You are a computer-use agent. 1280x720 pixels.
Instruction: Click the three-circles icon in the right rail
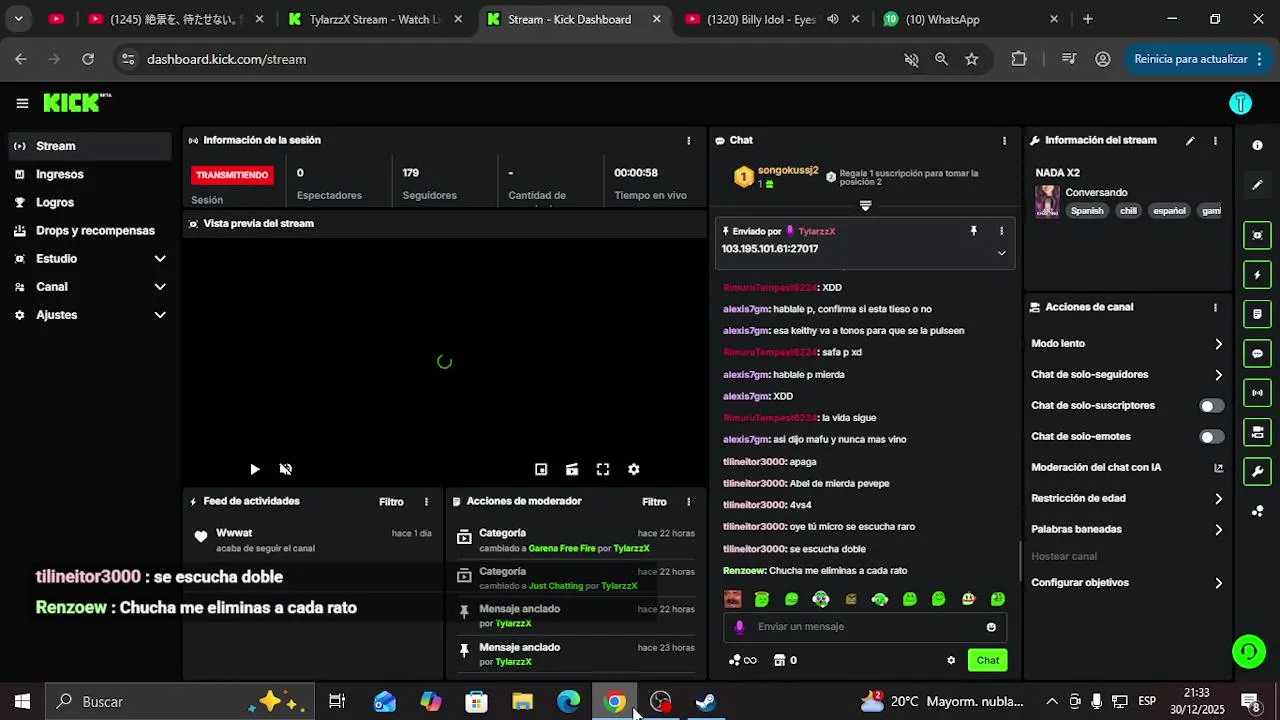pyautogui.click(x=1257, y=511)
